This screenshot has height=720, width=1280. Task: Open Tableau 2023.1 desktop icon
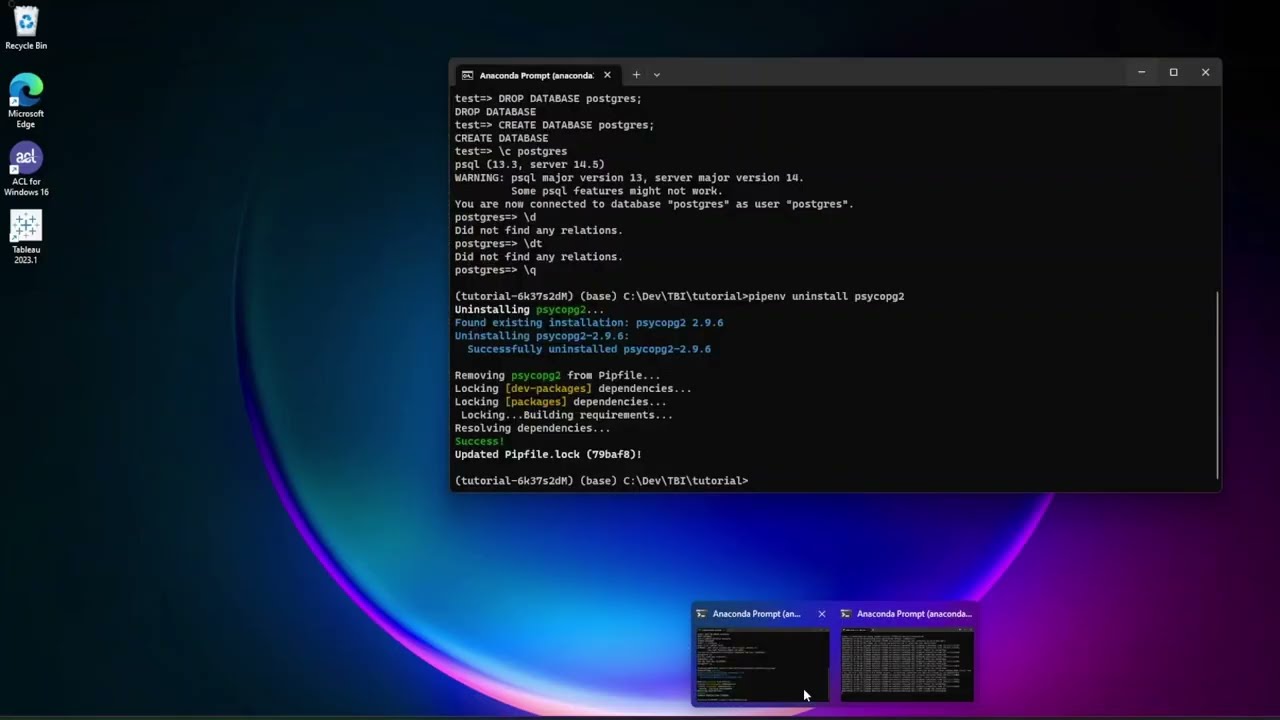[26, 237]
